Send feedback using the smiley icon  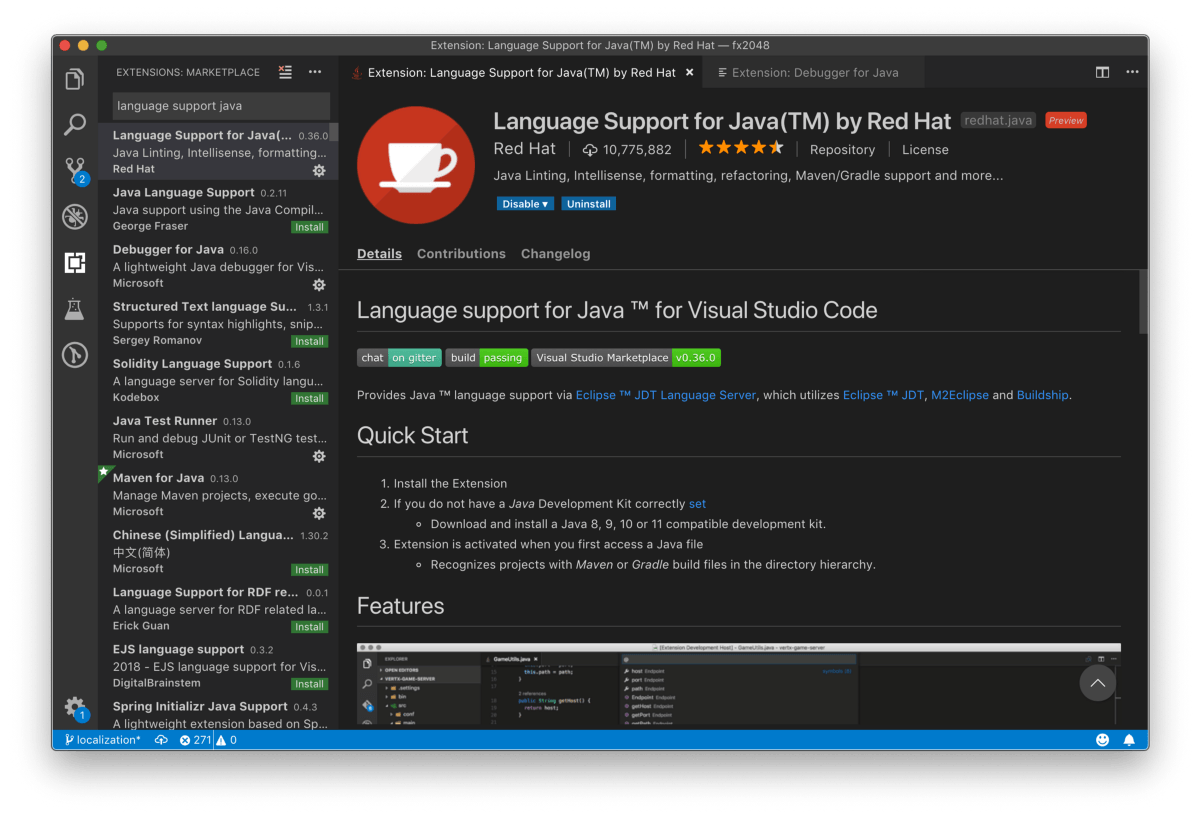[1102, 739]
